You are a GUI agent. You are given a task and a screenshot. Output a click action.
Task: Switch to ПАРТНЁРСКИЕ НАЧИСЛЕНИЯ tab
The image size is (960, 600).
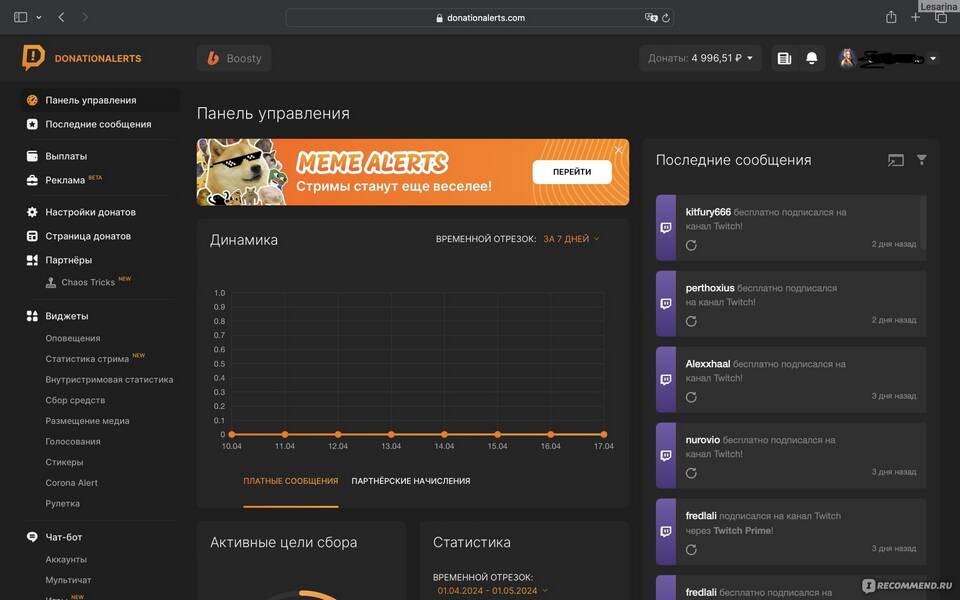[x=411, y=481]
